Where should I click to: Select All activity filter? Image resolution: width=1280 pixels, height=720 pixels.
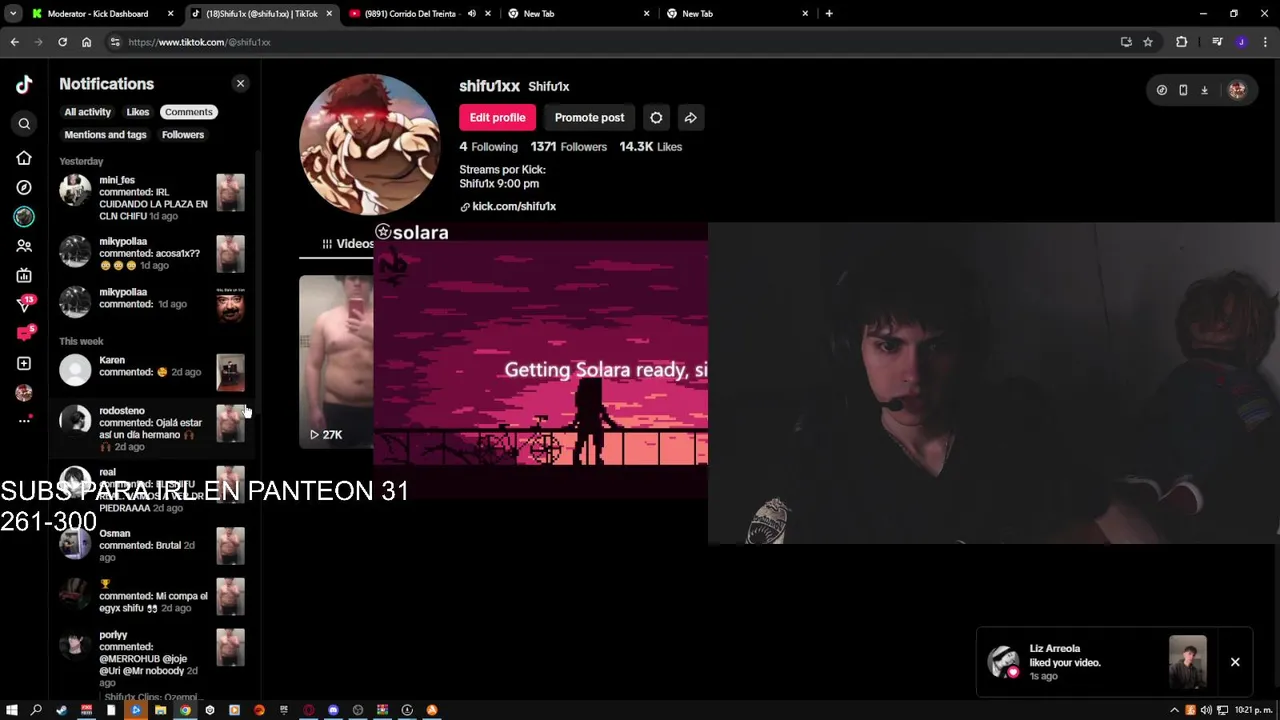[x=88, y=112]
